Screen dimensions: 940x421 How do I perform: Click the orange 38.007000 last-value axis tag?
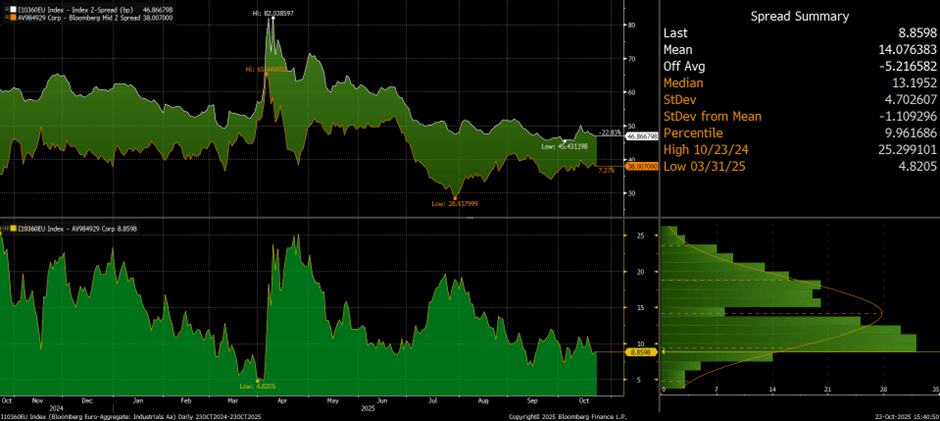click(640, 166)
